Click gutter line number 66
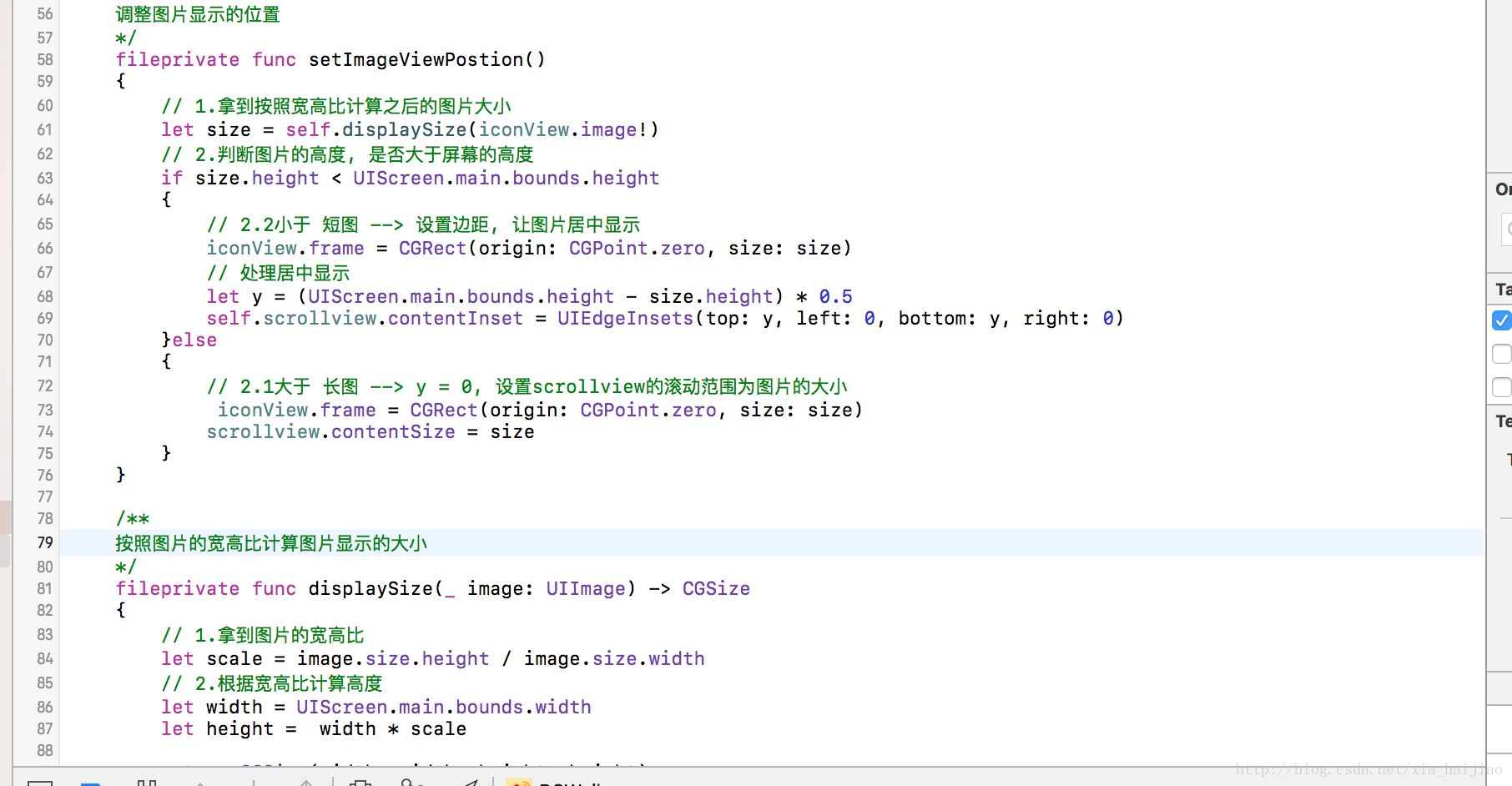1512x786 pixels. 45,248
